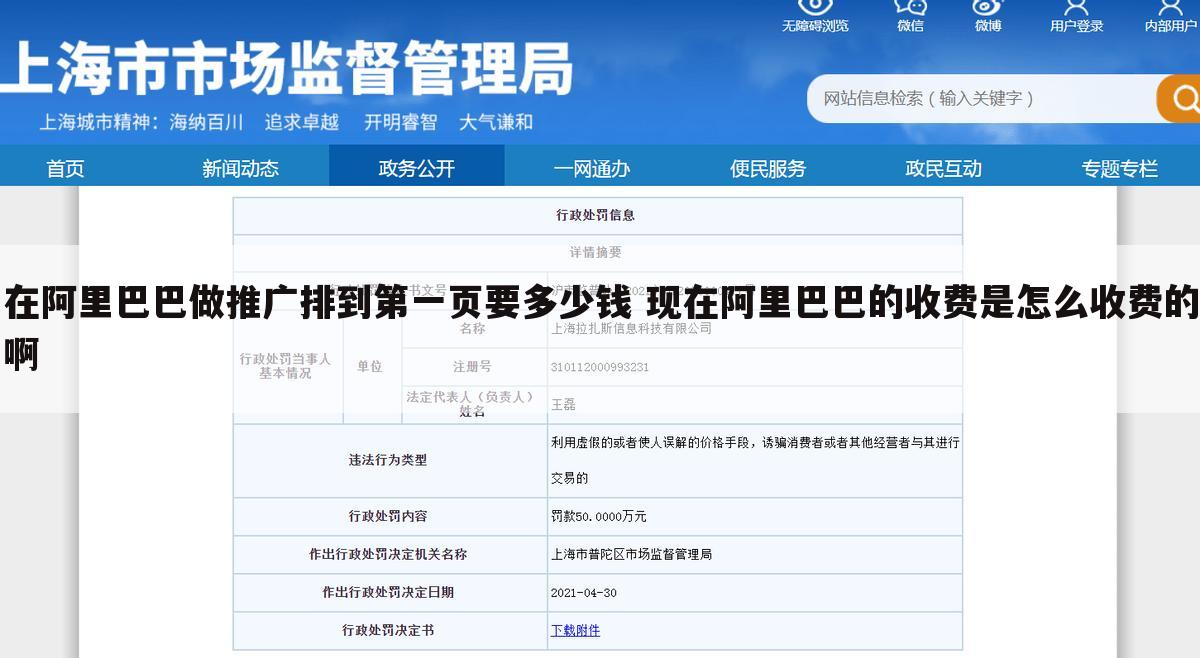Open the 便民服务 menu
1200x658 pixels.
point(768,168)
